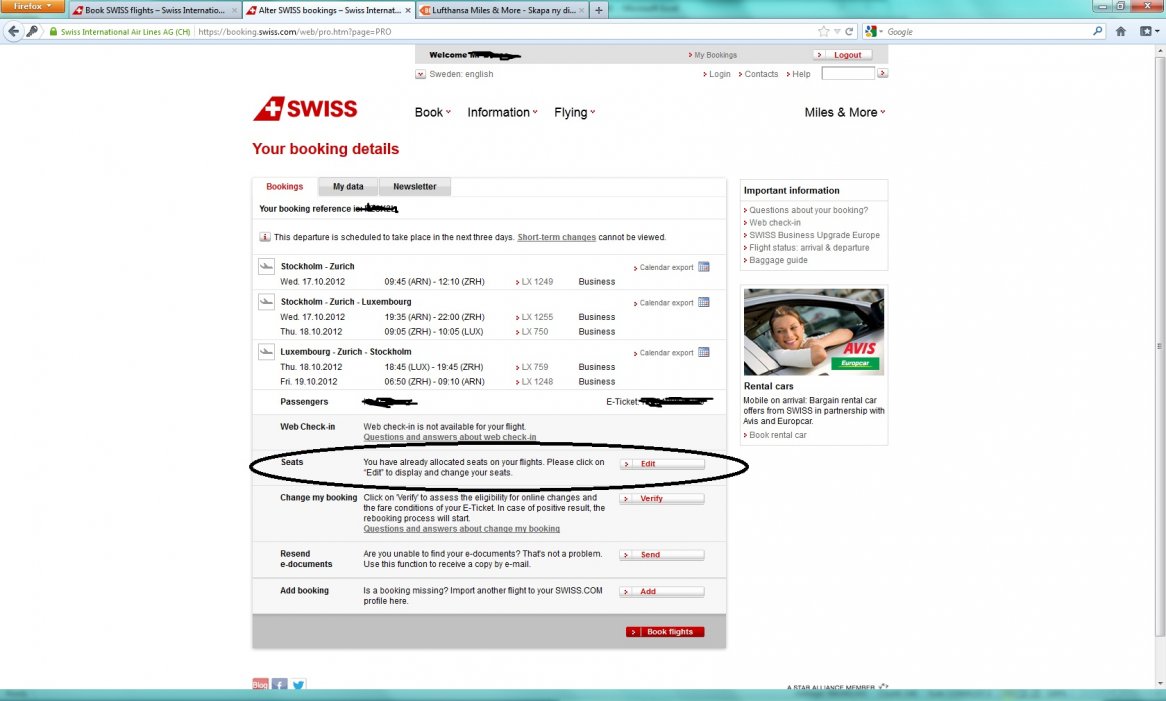Viewport: 1166px width, 701px height.
Task: Click the Verify button to change booking
Action: point(661,498)
